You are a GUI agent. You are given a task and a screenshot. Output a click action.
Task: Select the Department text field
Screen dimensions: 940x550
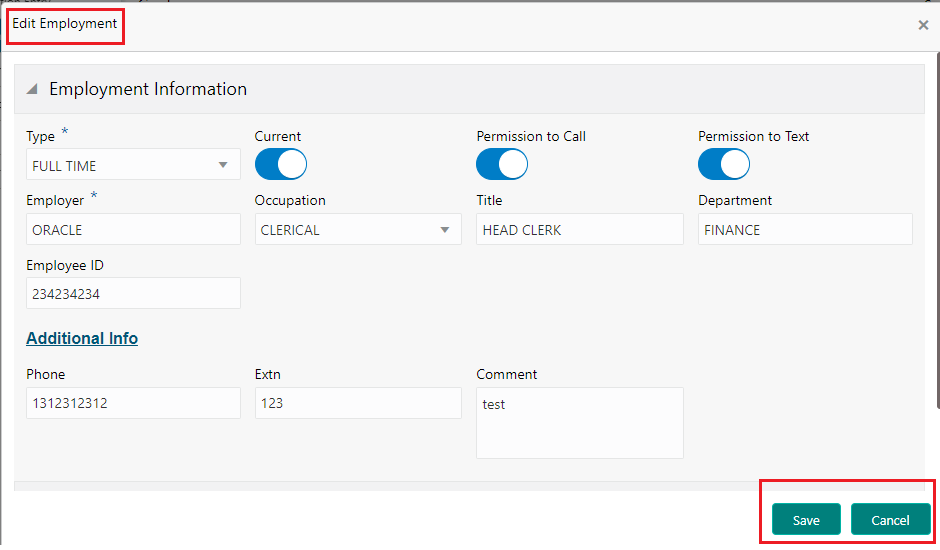(x=805, y=230)
